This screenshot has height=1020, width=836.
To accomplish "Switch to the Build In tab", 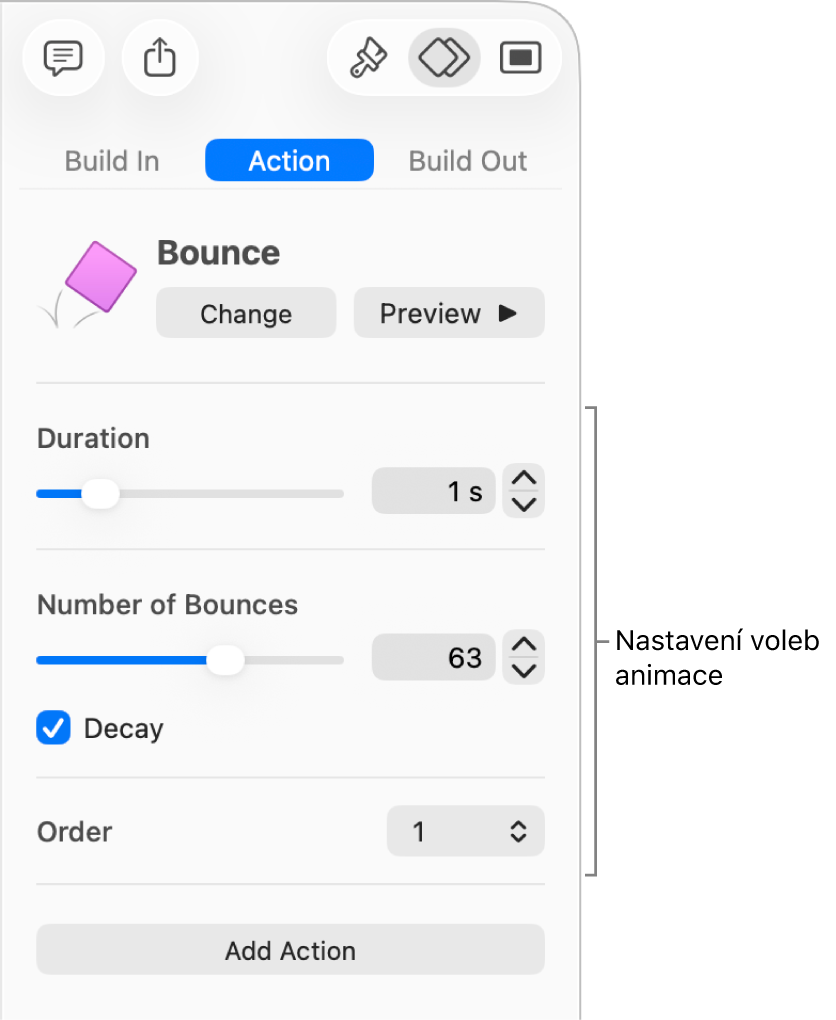I will tap(112, 161).
